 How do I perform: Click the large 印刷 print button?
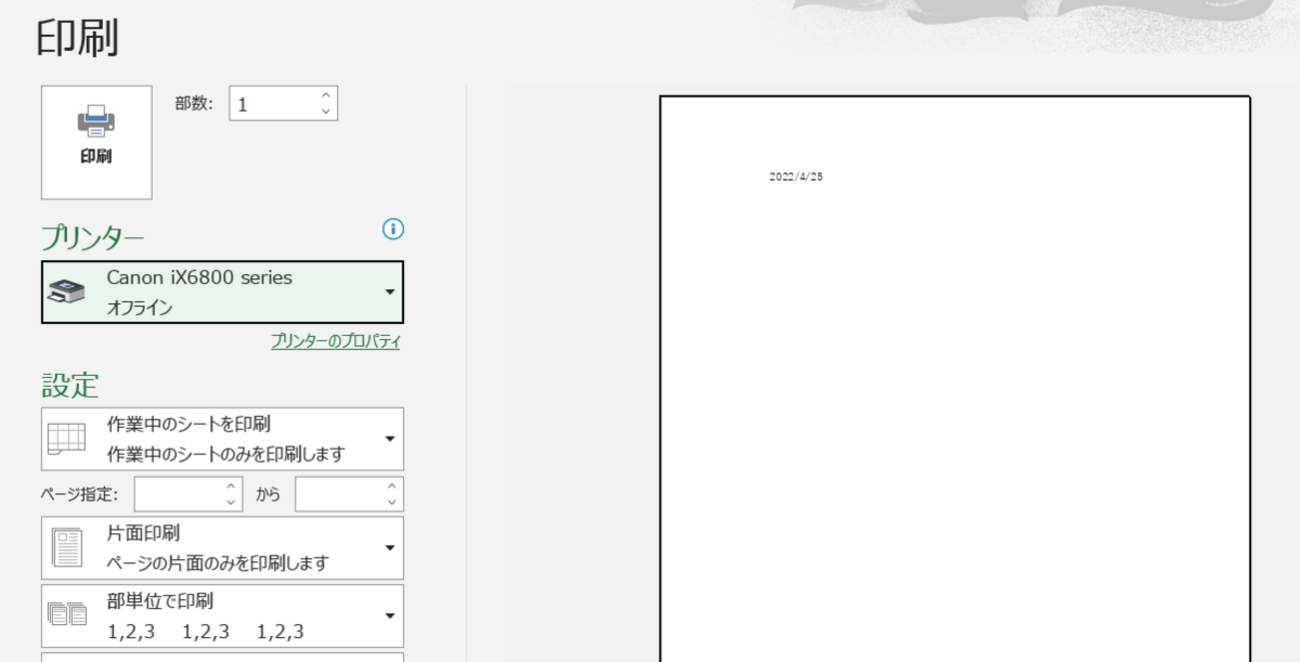tap(96, 142)
